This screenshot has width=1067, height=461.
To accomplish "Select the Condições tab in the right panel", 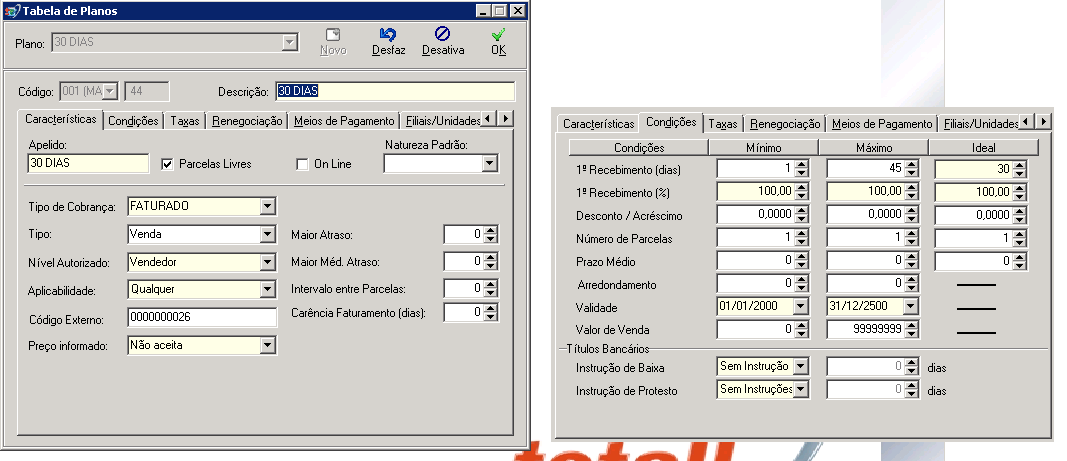I will tap(671, 122).
